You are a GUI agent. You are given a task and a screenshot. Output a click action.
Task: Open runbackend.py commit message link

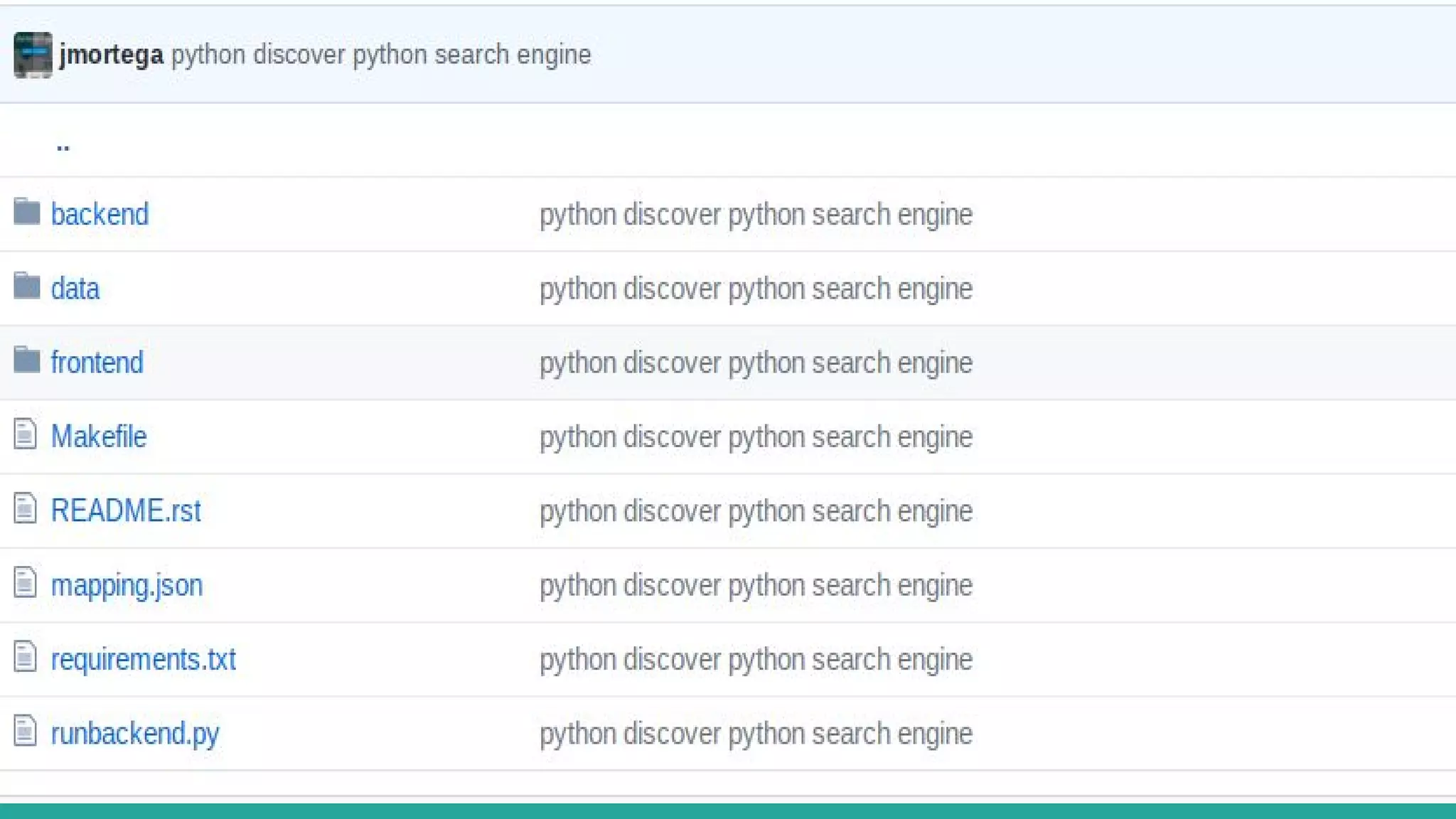pos(756,734)
